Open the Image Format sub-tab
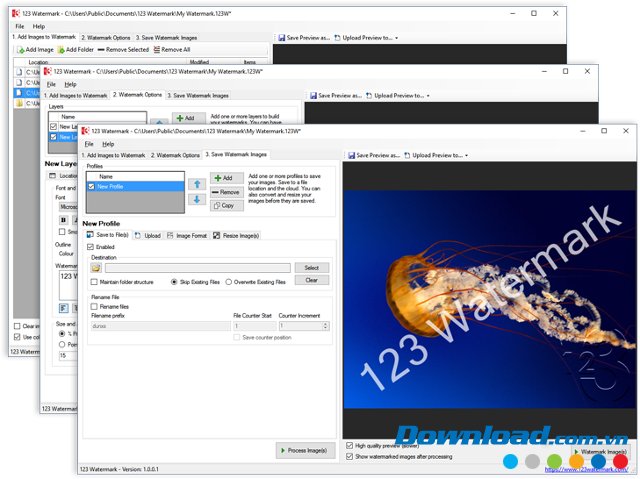The height and width of the screenshot is (479, 640). (x=187, y=235)
